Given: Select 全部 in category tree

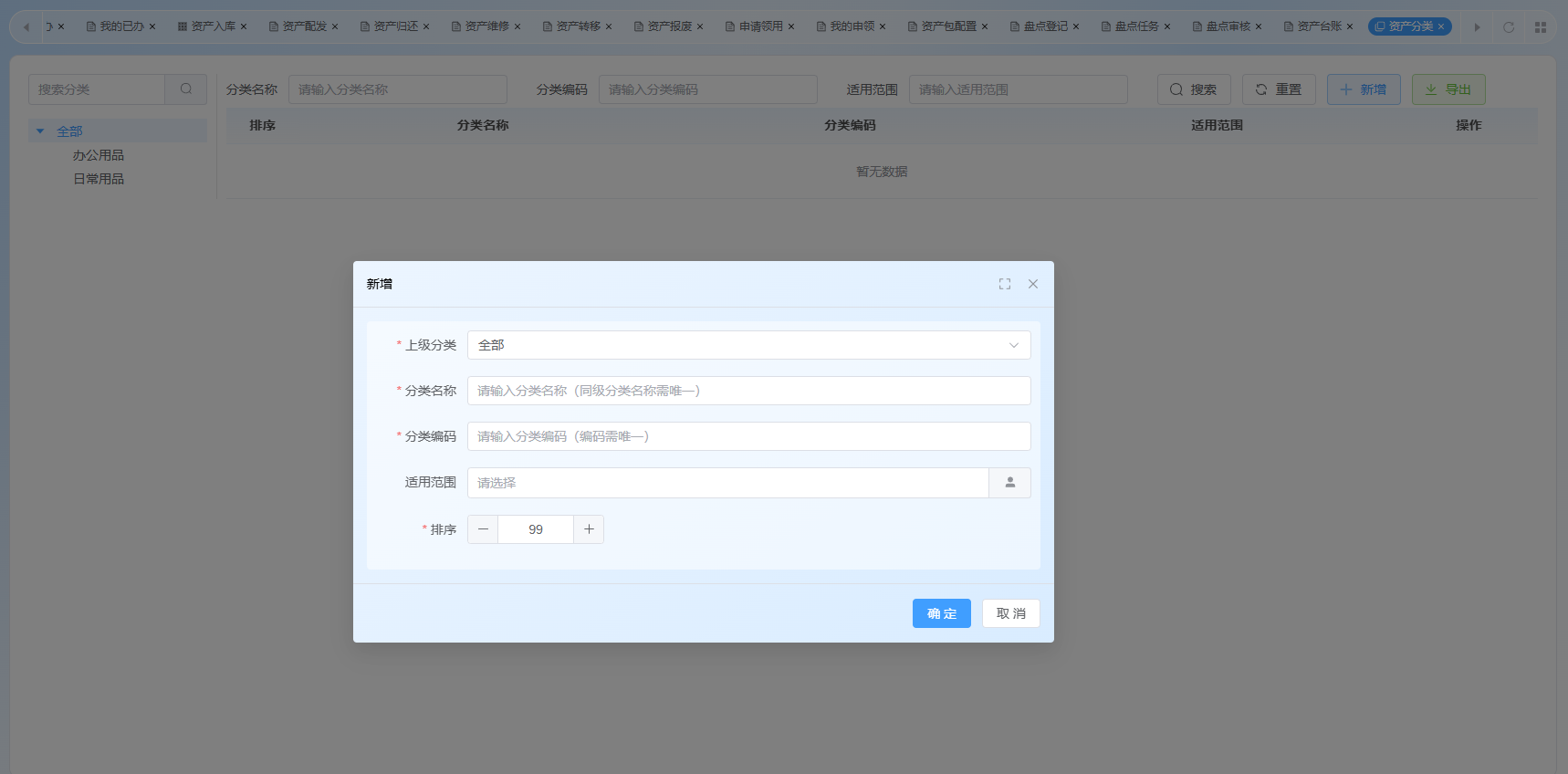Looking at the screenshot, I should coord(69,131).
